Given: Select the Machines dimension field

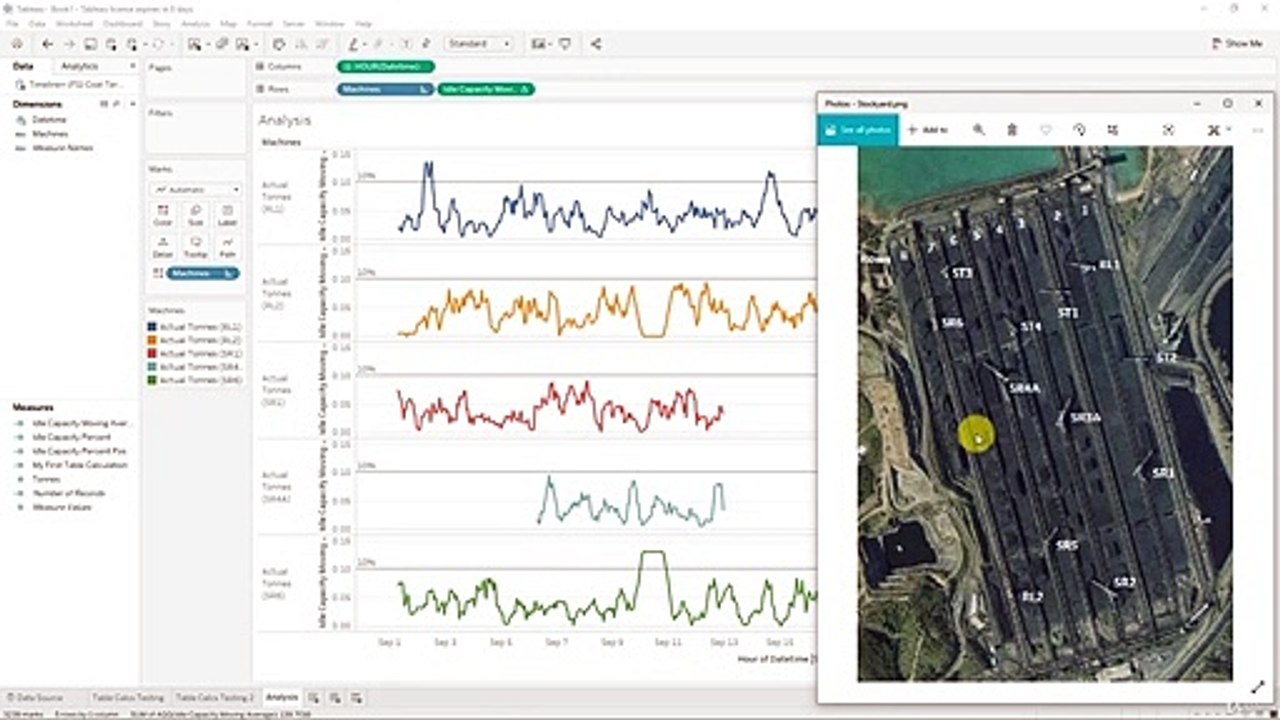Looking at the screenshot, I should point(50,133).
